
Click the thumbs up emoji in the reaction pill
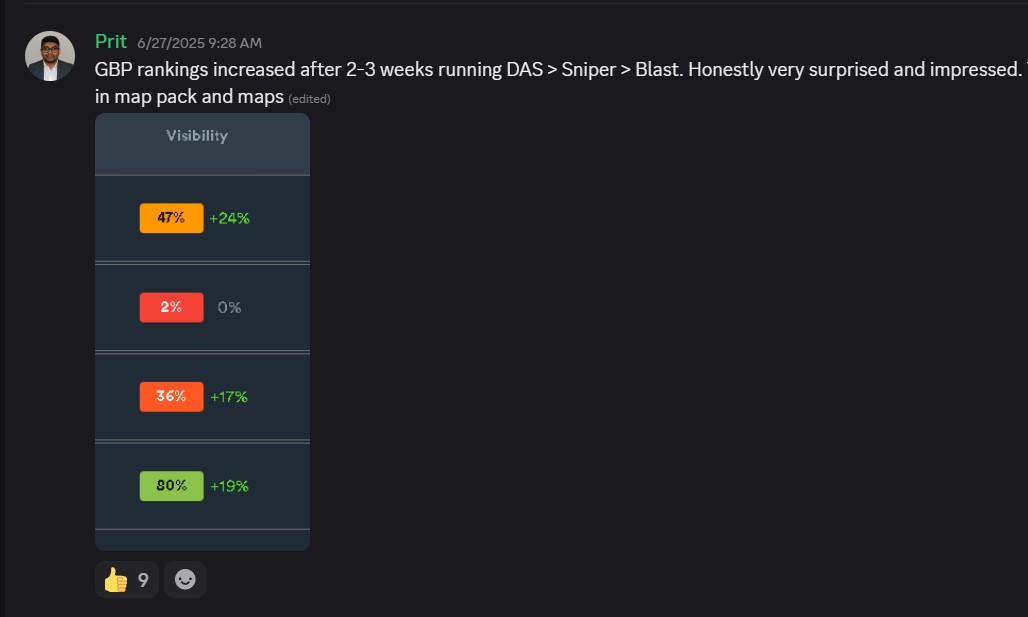pyautogui.click(x=116, y=579)
